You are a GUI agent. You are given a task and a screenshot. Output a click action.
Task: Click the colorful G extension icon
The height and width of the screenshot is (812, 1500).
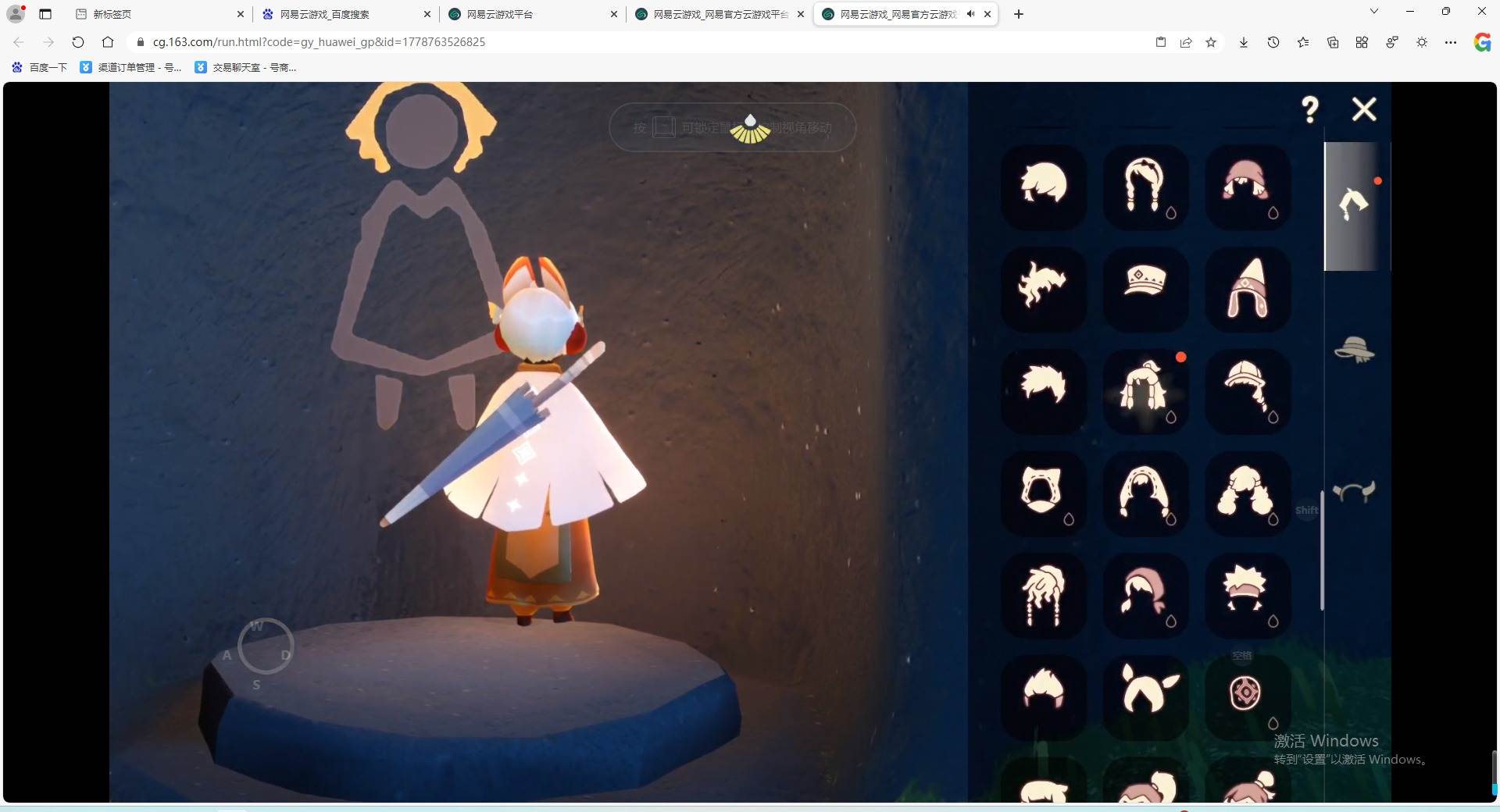click(1482, 42)
